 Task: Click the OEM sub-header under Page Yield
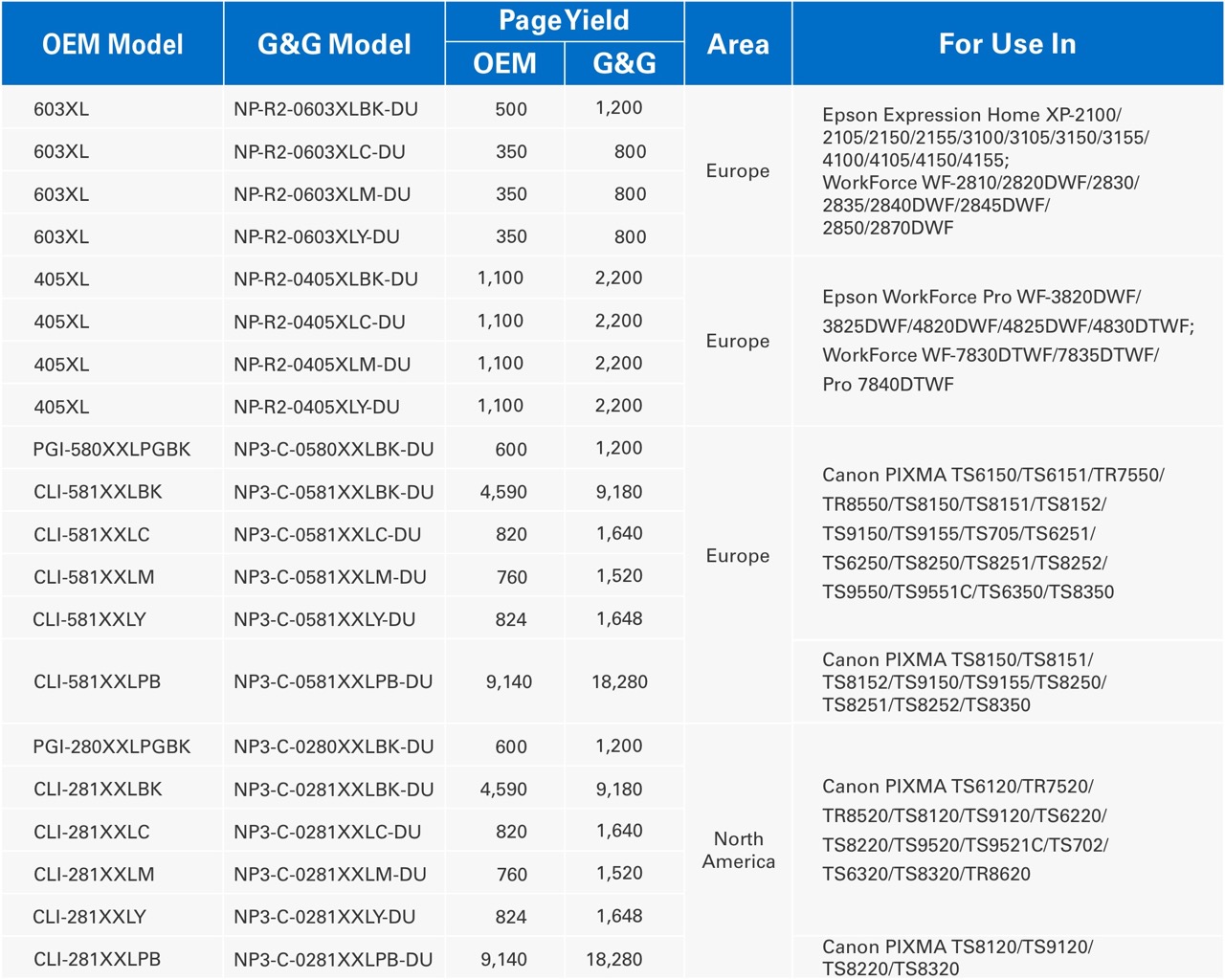tap(504, 64)
